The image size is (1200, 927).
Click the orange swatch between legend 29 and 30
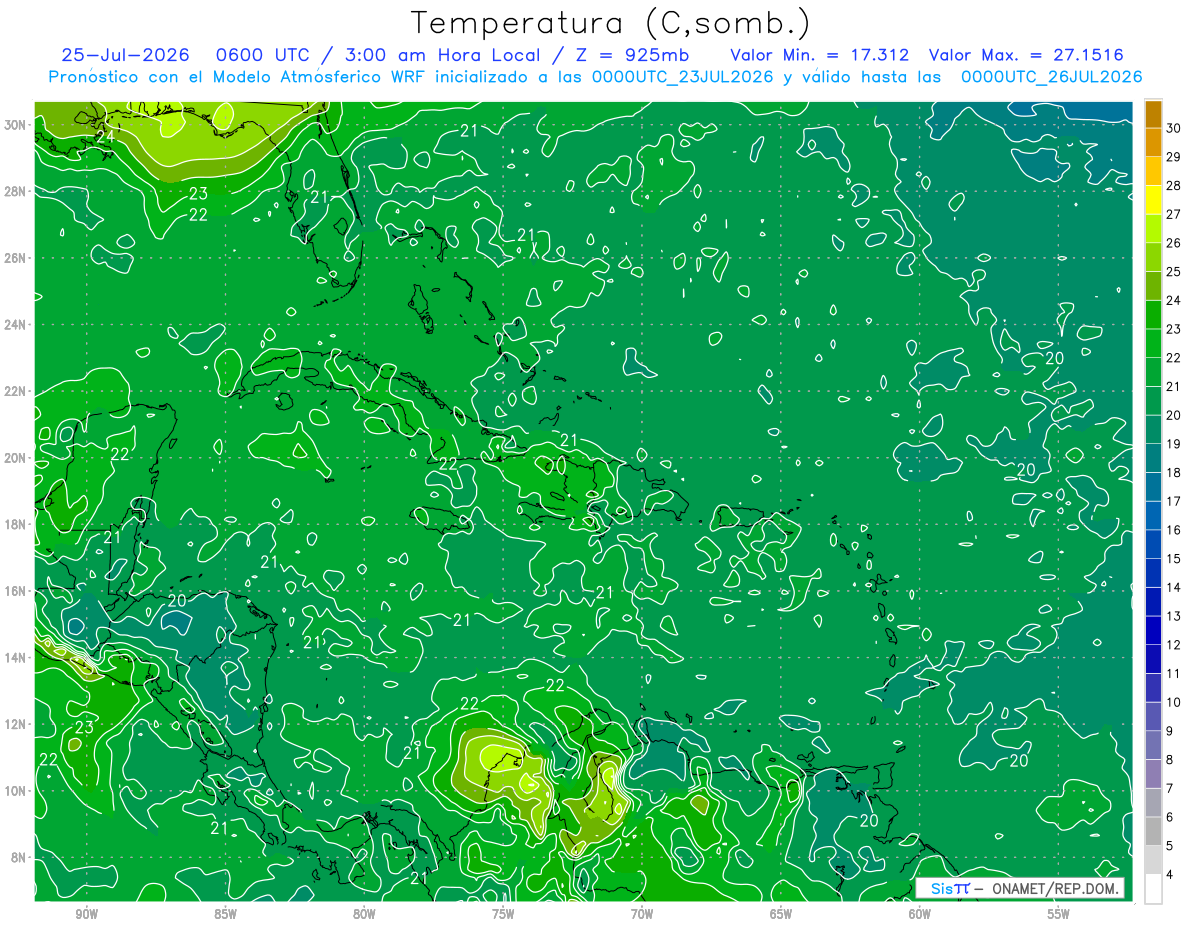[x=1153, y=142]
